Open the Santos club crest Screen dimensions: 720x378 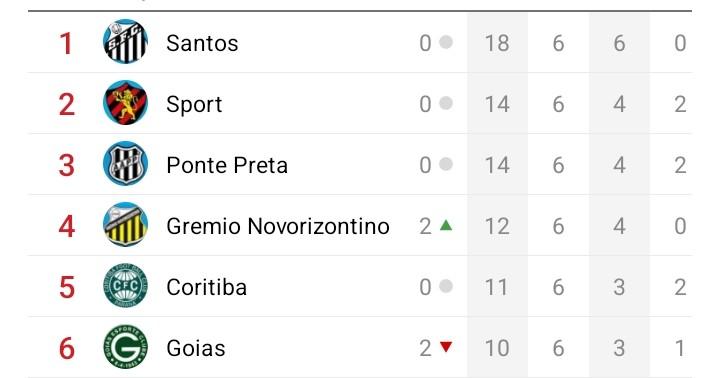pos(125,42)
